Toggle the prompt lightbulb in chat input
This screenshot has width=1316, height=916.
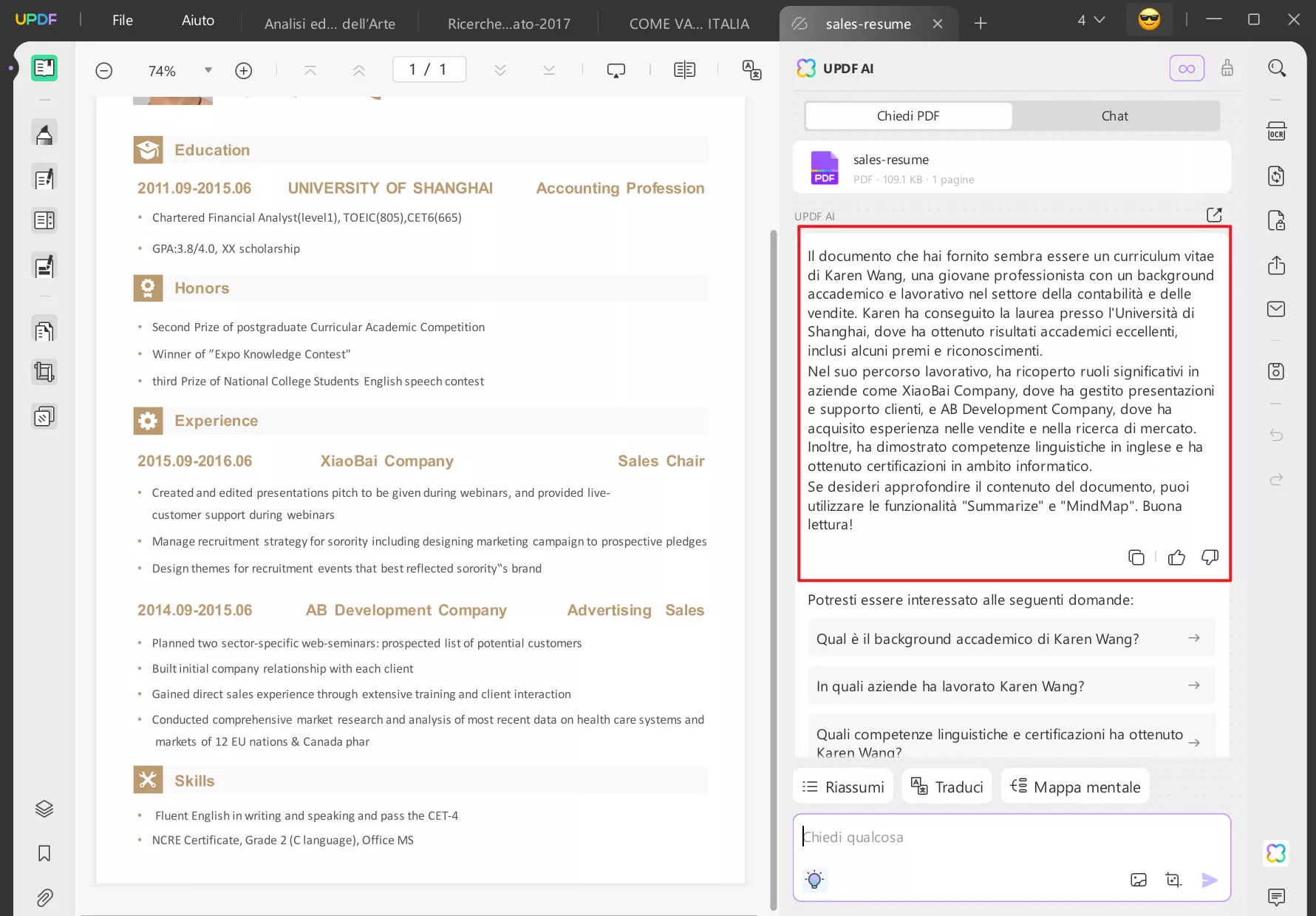tap(814, 880)
